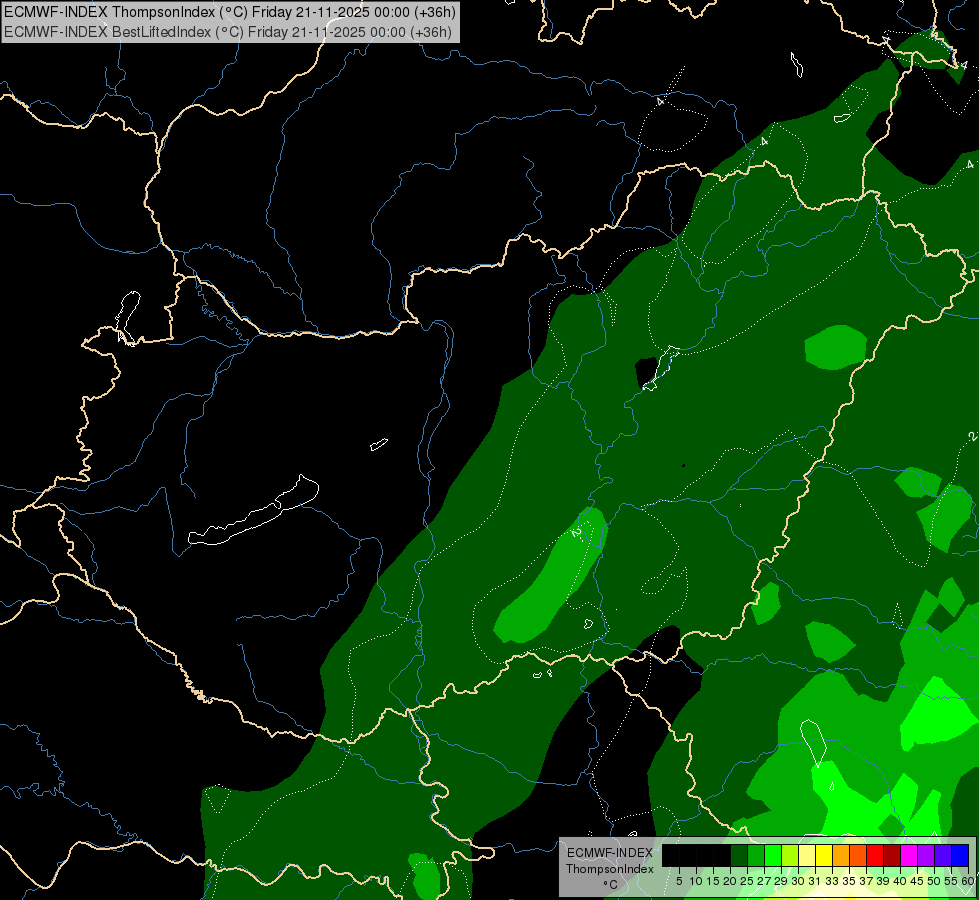Click legend tick value '20'
Screen dimensions: 979x900
point(730,881)
